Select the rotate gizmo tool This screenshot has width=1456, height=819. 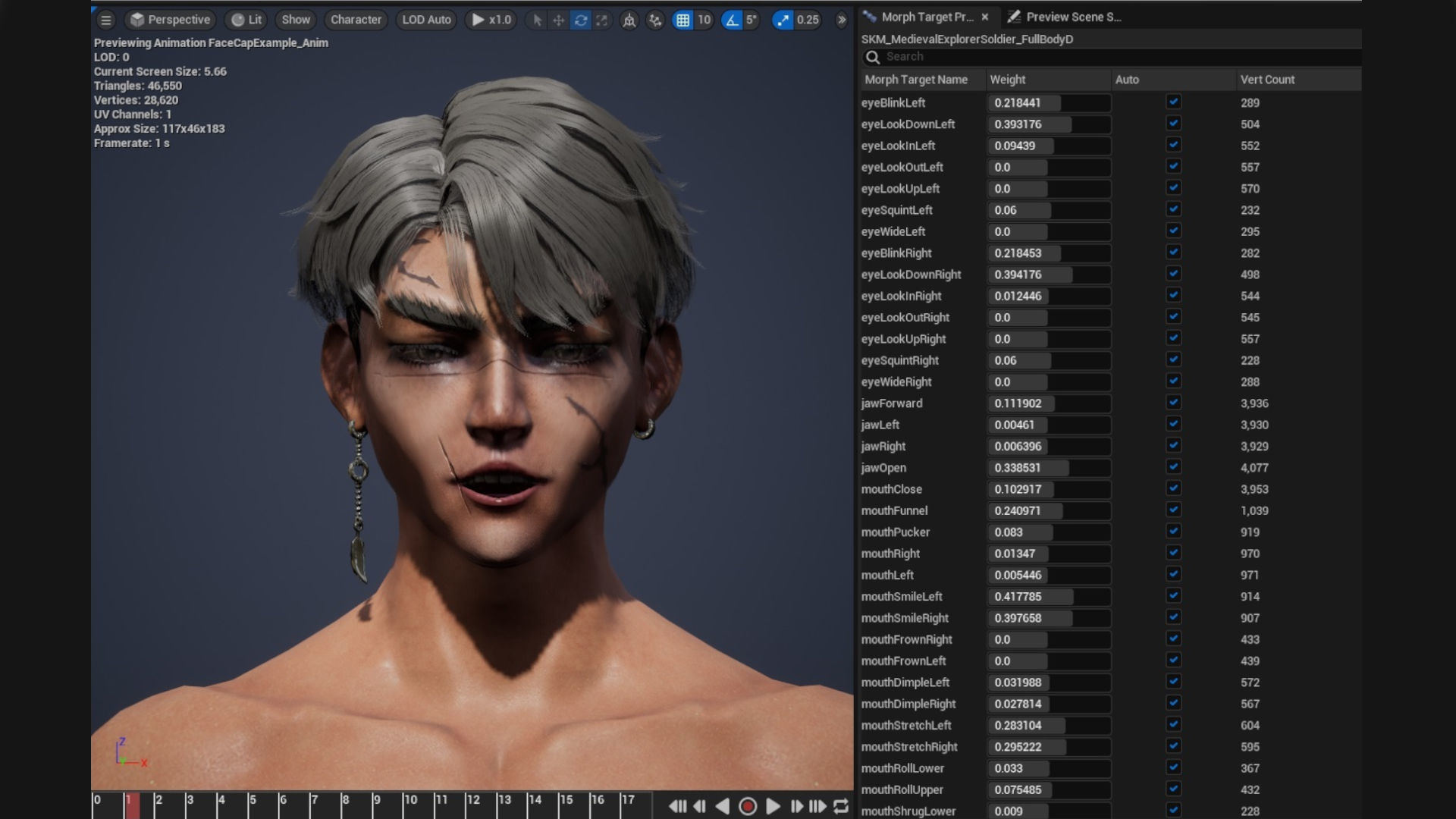(581, 20)
